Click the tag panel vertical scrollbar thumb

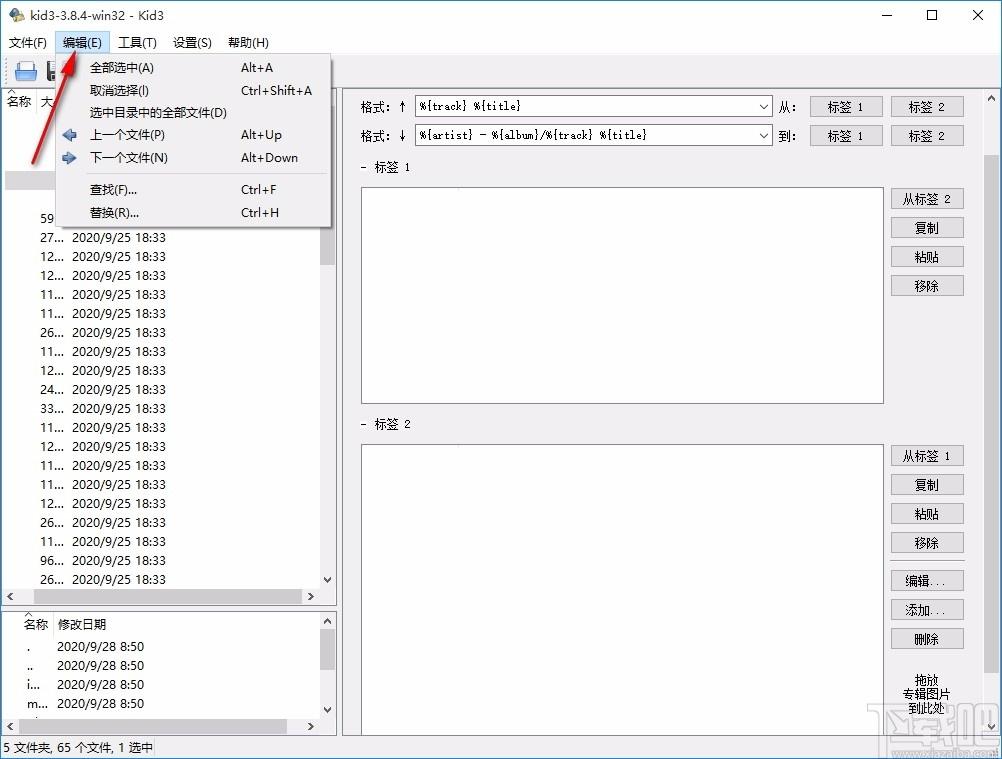click(x=991, y=413)
